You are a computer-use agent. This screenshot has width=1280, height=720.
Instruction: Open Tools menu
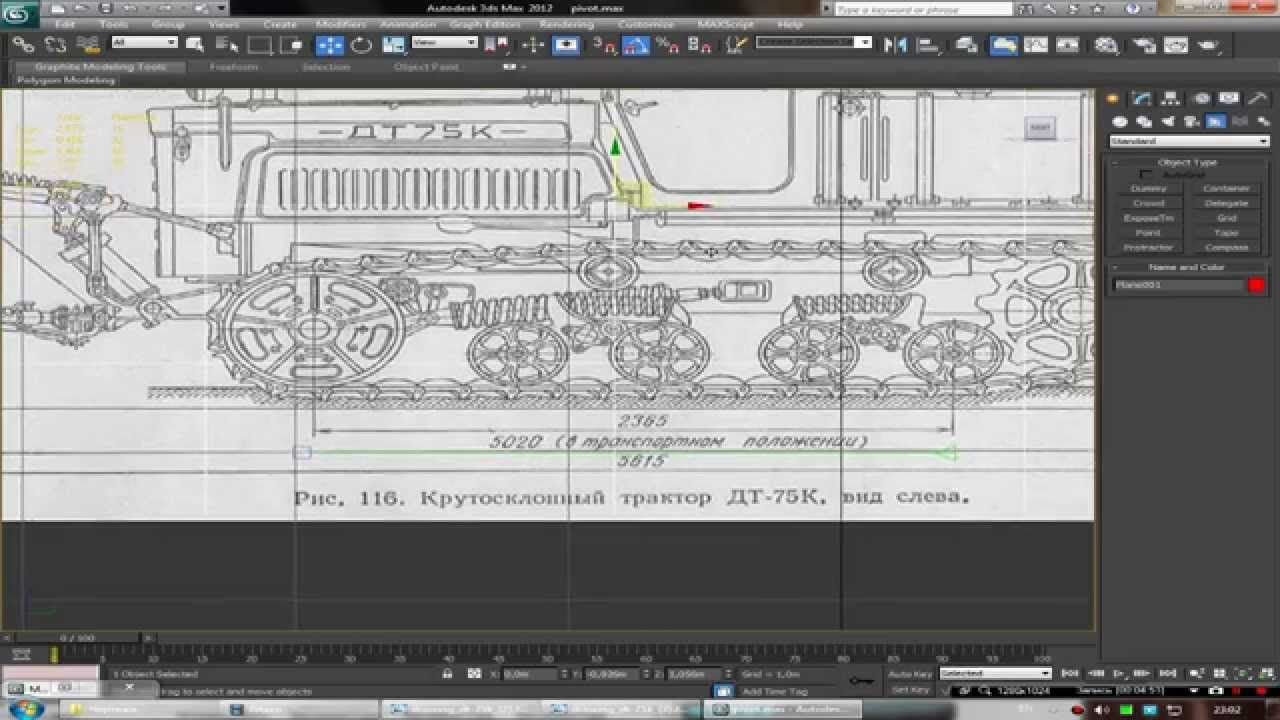click(x=114, y=24)
